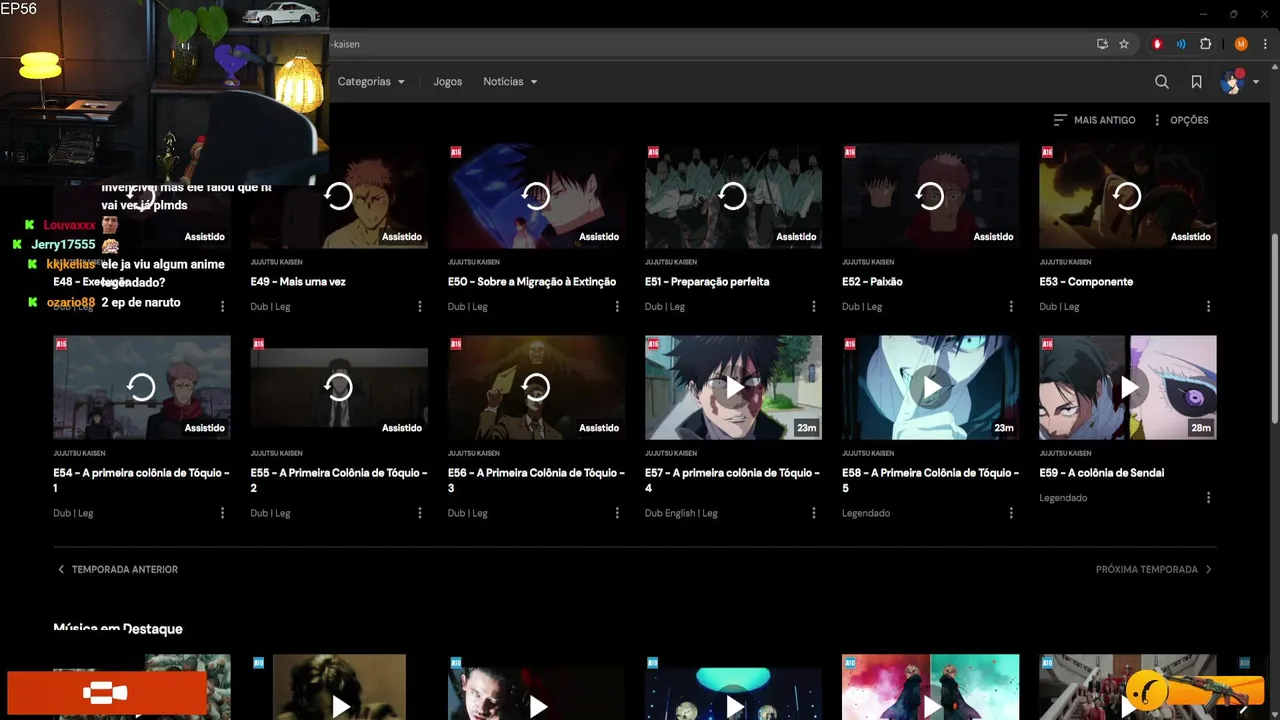Expand the Notícias menu
Screen dimensions: 1280x720
click(510, 82)
